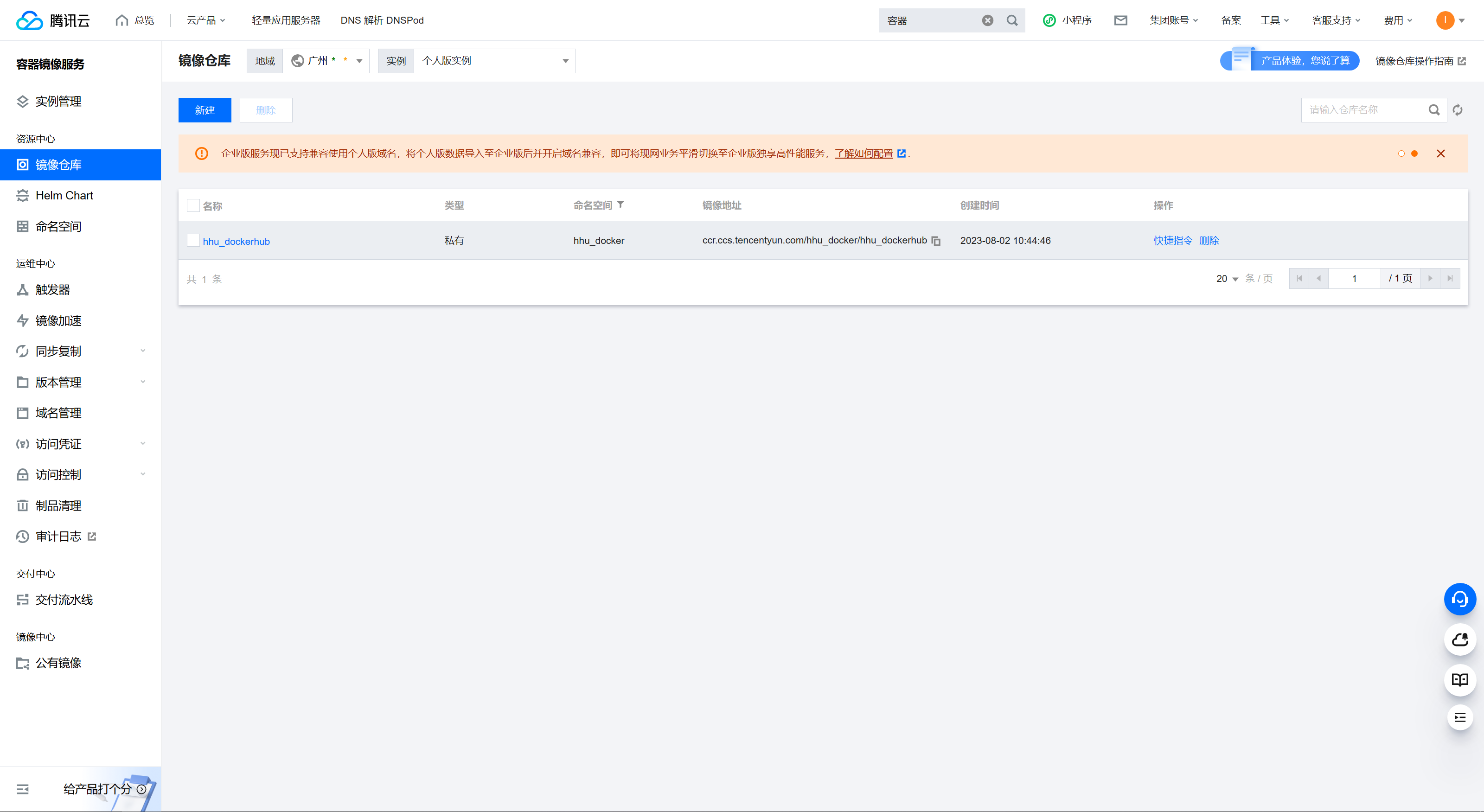
Task: Open 镜像仓库 in the sidebar
Action: [x=80, y=165]
